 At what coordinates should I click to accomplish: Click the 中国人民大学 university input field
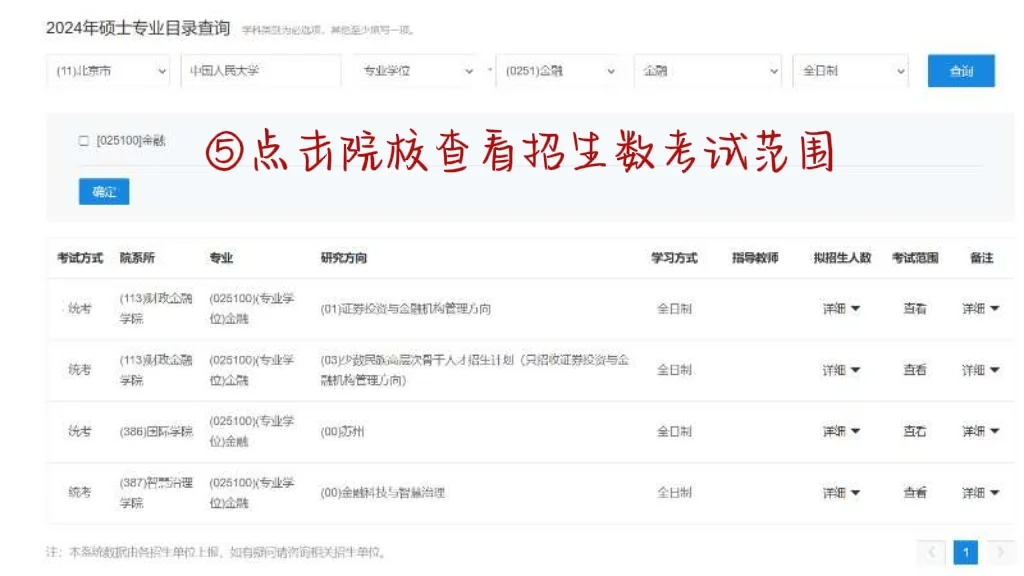[x=260, y=70]
